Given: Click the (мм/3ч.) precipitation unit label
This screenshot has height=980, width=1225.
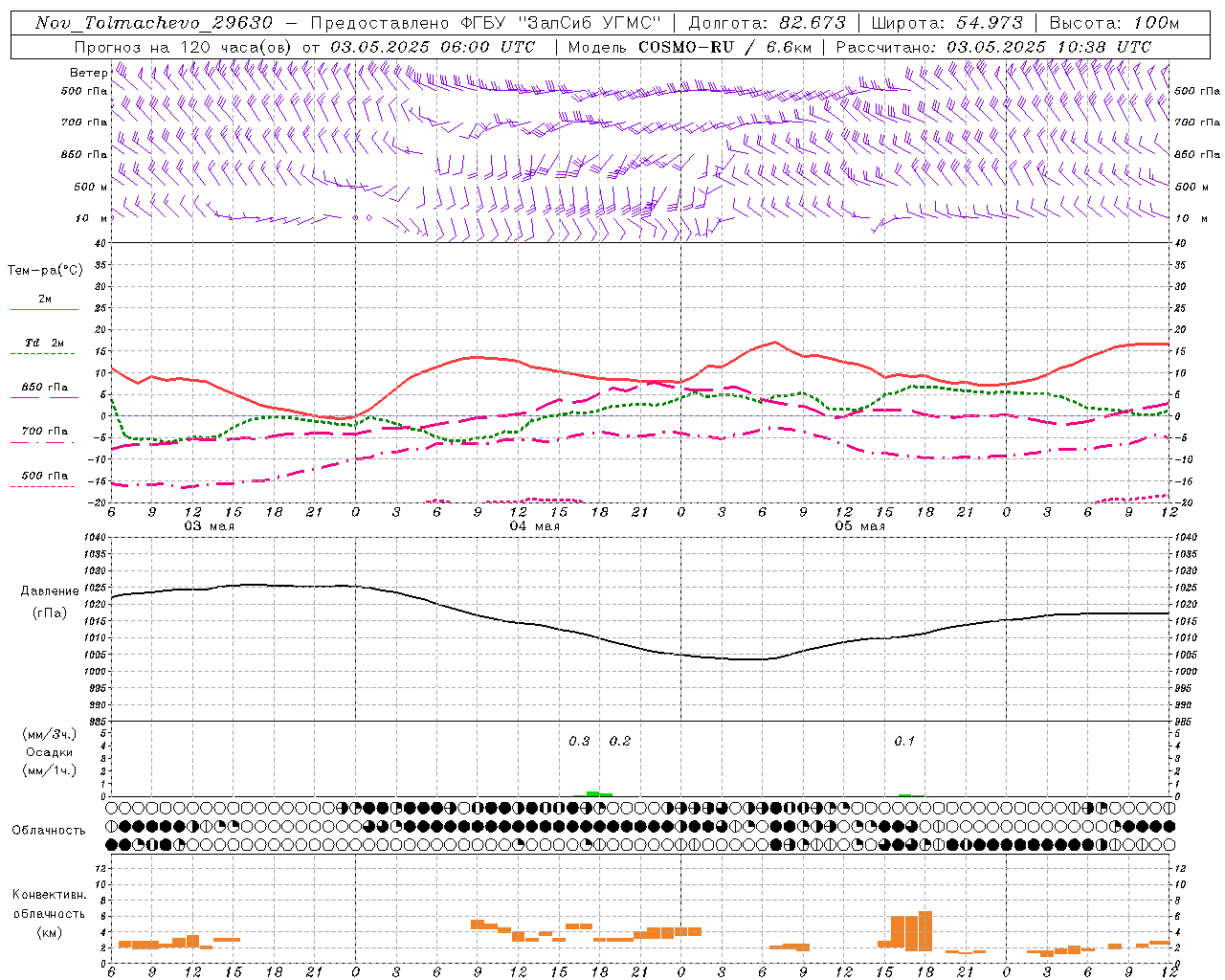Looking at the screenshot, I should 50,734.
